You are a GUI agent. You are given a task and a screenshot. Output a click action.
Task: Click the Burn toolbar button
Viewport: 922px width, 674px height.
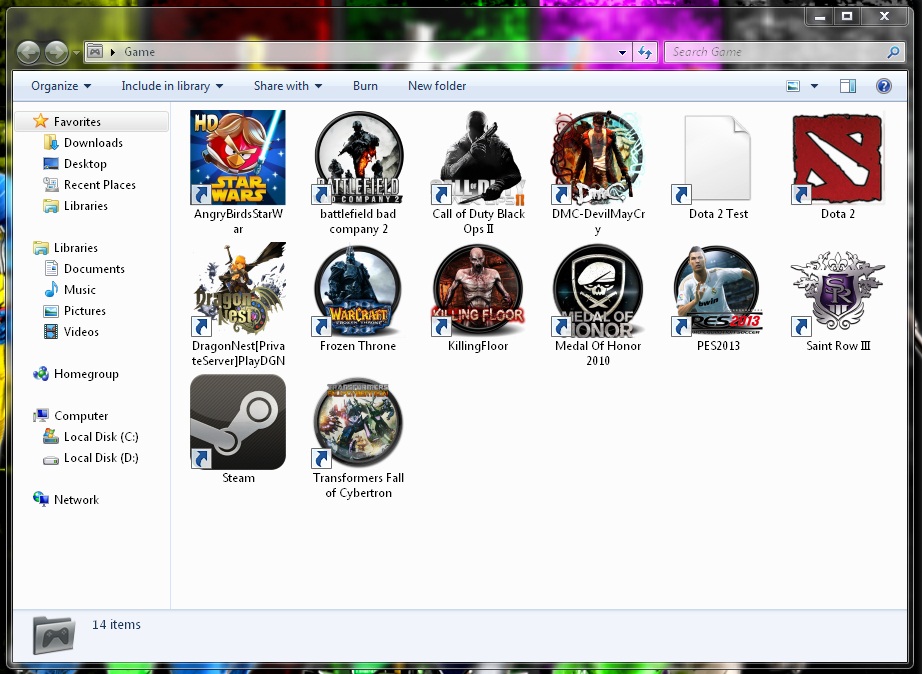pyautogui.click(x=365, y=86)
